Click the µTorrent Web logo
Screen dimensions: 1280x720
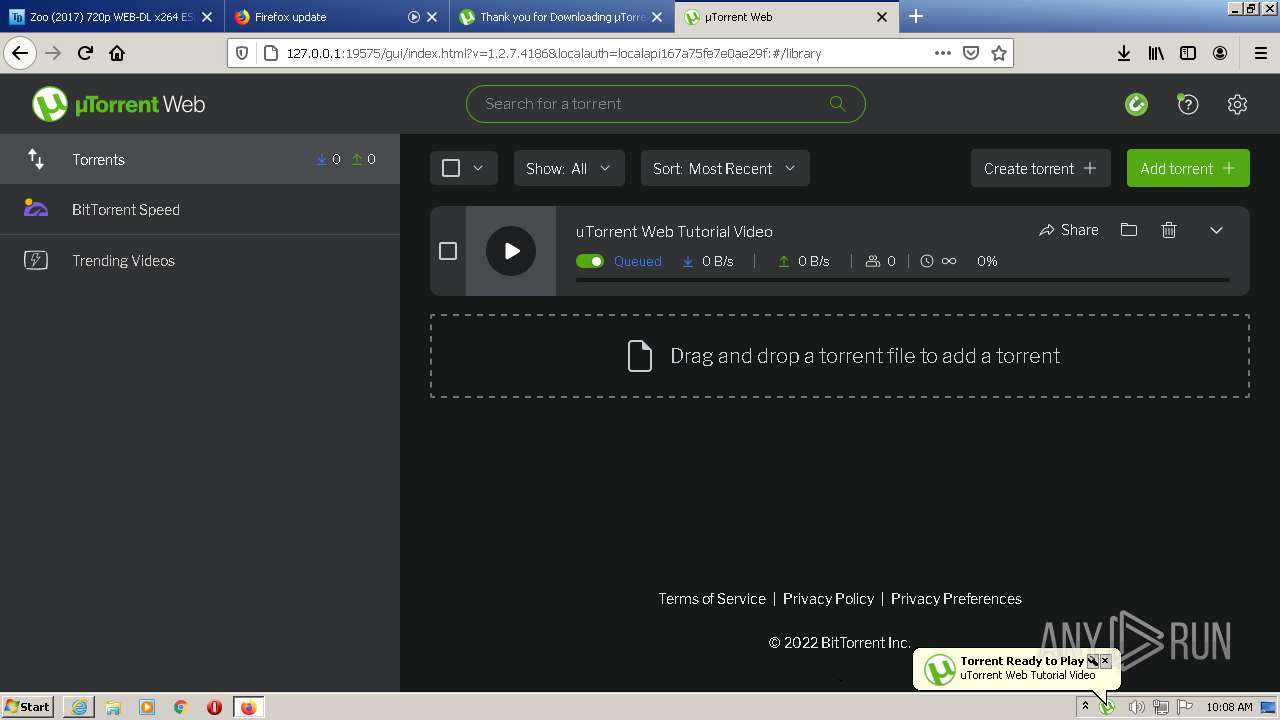point(118,104)
